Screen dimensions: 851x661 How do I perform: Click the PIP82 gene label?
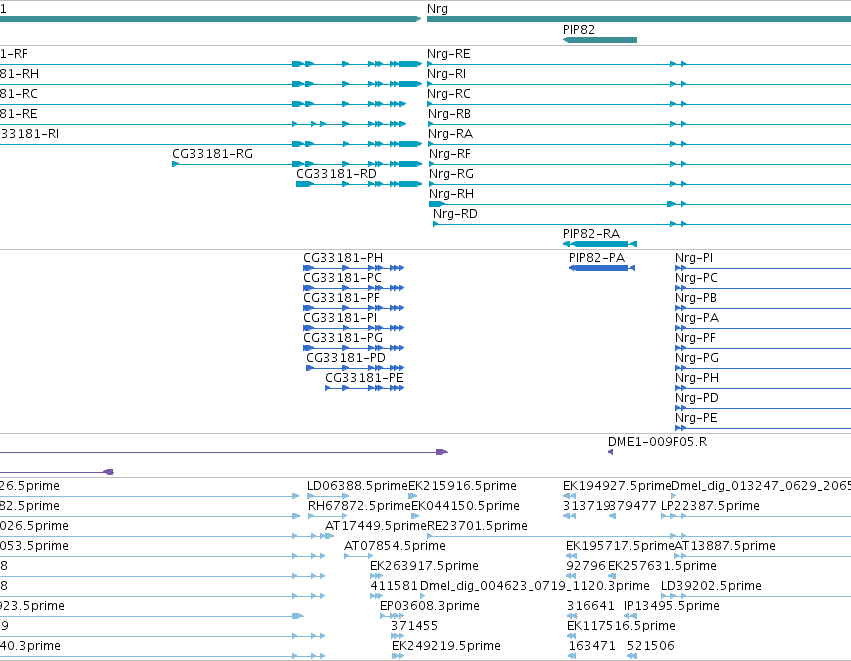(x=579, y=29)
